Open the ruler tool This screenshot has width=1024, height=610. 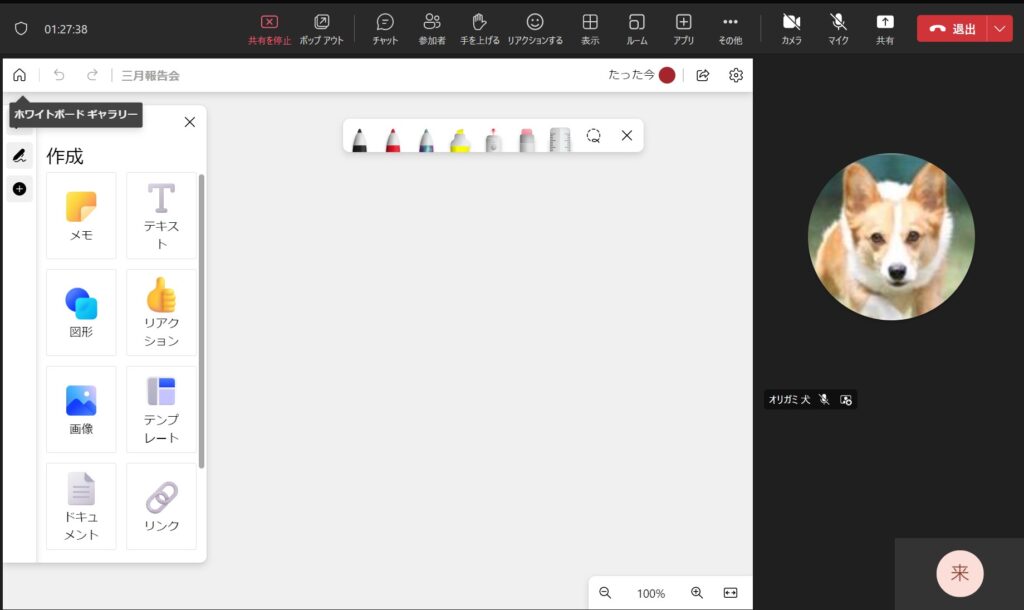pos(560,138)
